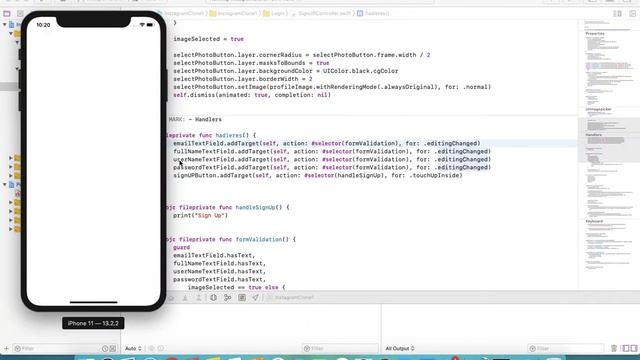Screen dimensions: 640x360
Task: Jump to the Properties section in the minimap
Action: pos(595,33)
